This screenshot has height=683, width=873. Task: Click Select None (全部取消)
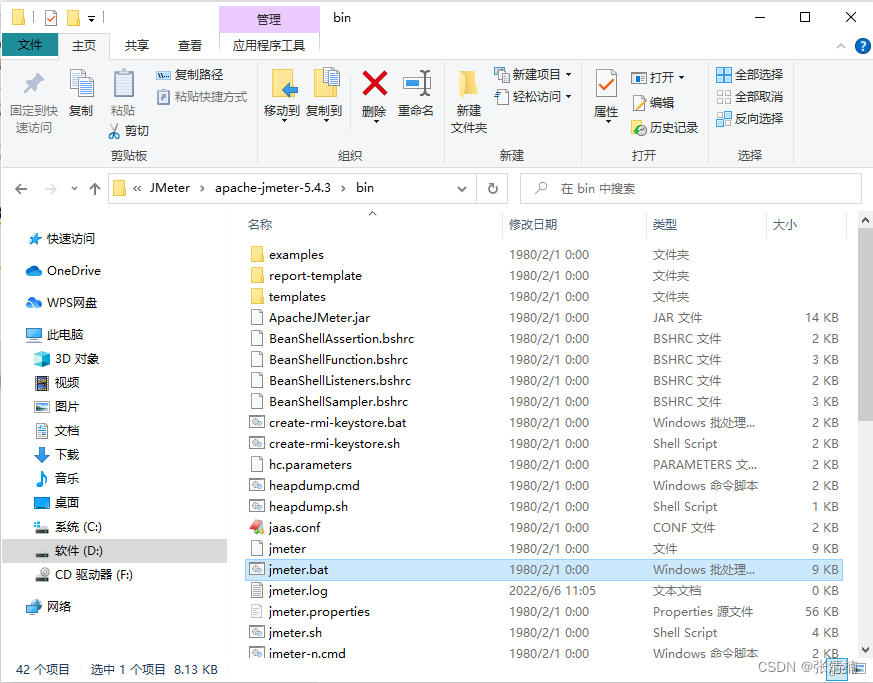pos(749,97)
